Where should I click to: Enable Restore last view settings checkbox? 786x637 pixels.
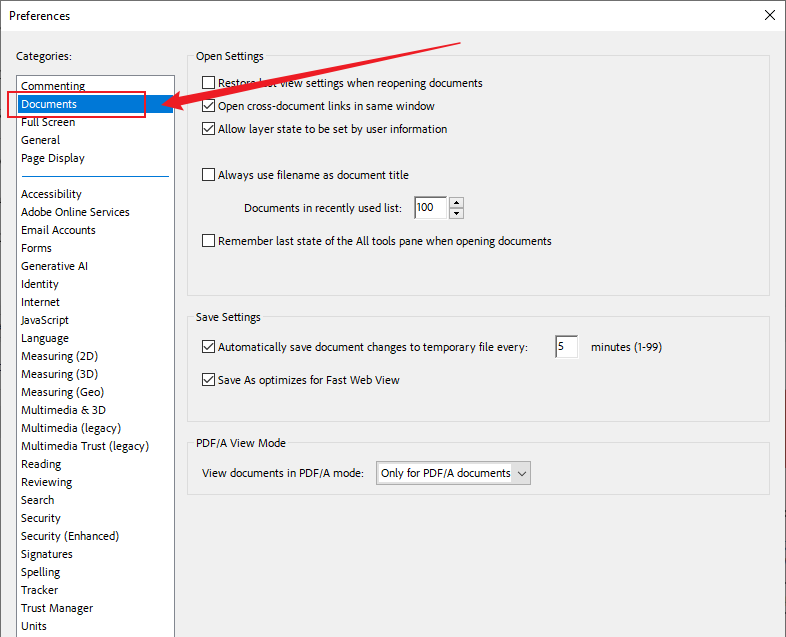point(209,83)
